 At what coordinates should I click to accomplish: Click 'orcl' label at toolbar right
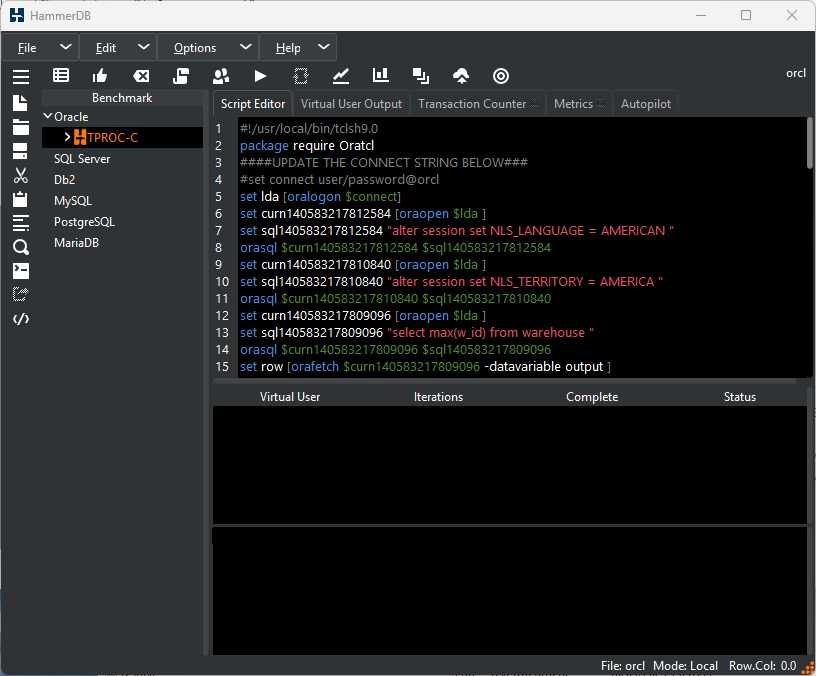click(x=796, y=73)
